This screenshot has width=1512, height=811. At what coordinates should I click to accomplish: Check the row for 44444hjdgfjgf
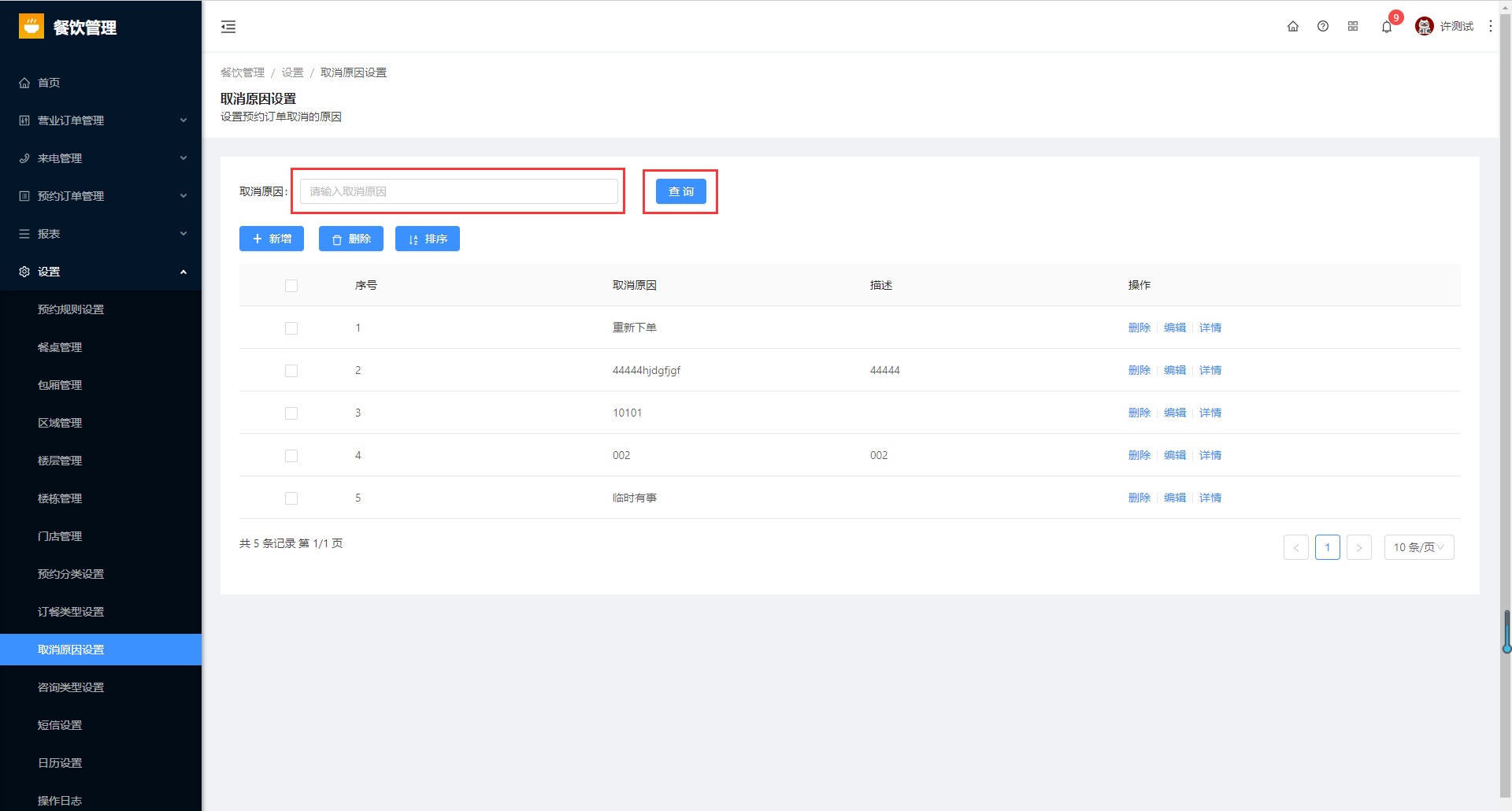point(291,371)
